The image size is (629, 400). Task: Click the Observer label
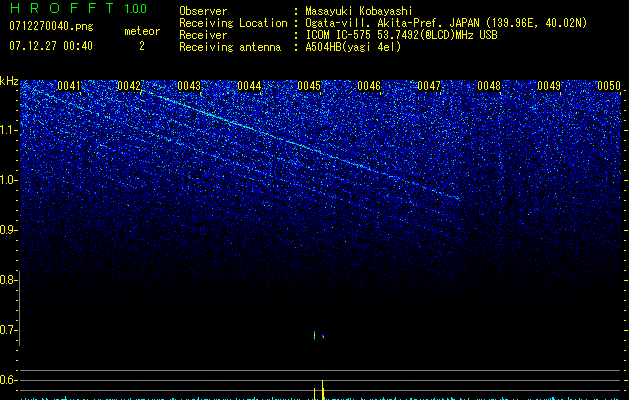pos(203,11)
